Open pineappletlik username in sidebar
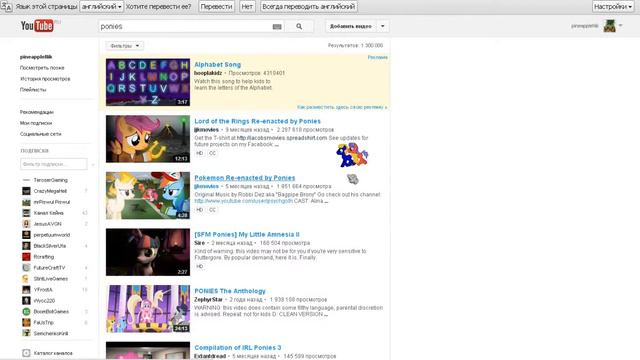 click(x=36, y=57)
